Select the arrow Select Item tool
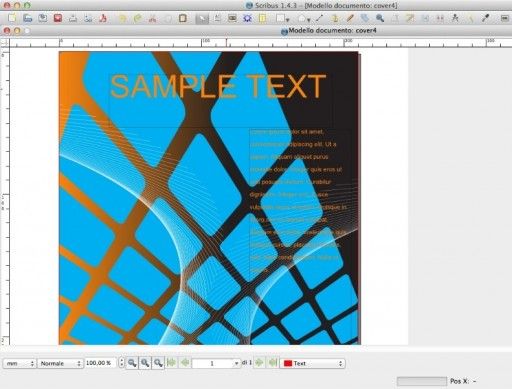This screenshot has width=512, height=389. (202, 18)
